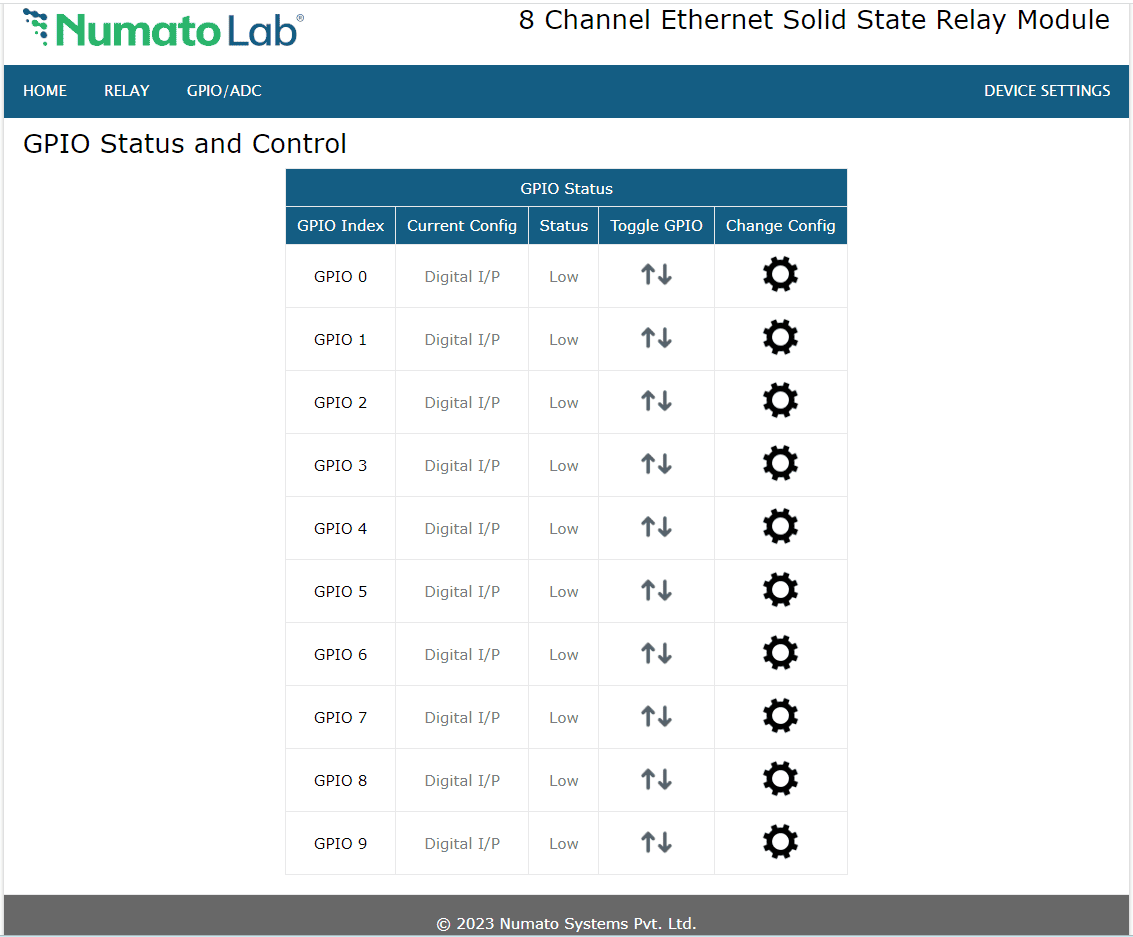Open the RELAY page in navigation bar

point(126,91)
